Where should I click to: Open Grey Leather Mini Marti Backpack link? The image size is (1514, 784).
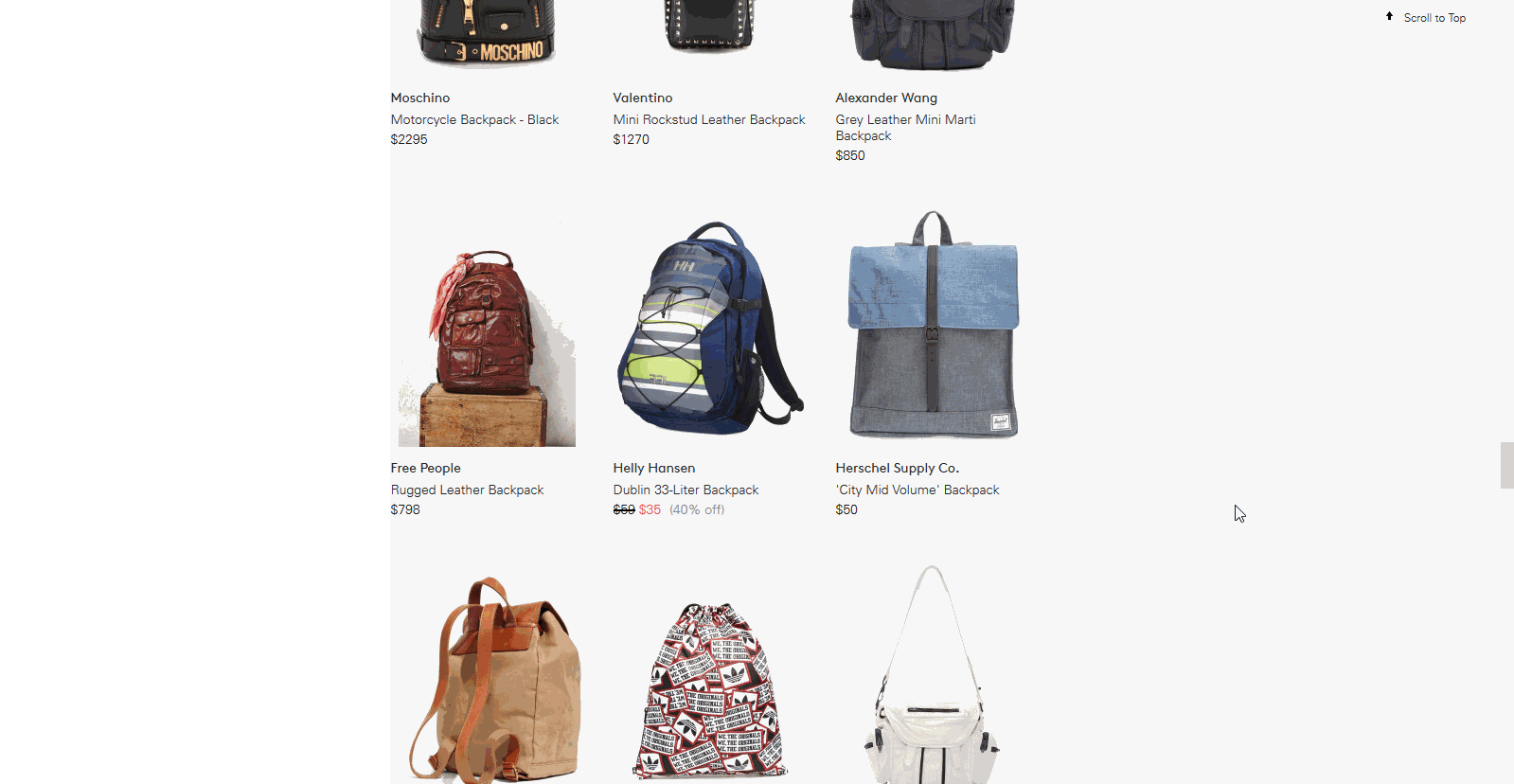point(905,128)
